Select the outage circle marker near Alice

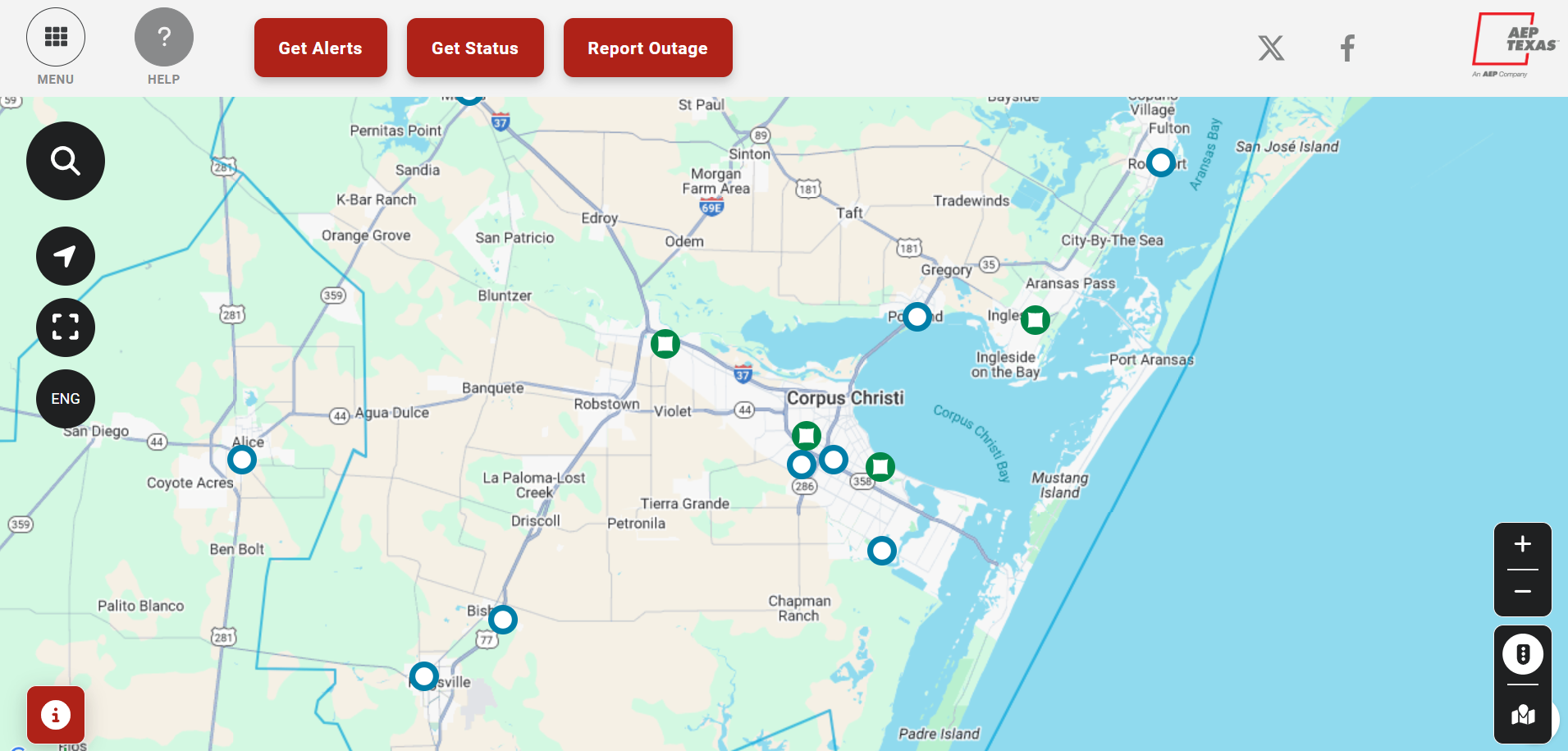pos(242,460)
